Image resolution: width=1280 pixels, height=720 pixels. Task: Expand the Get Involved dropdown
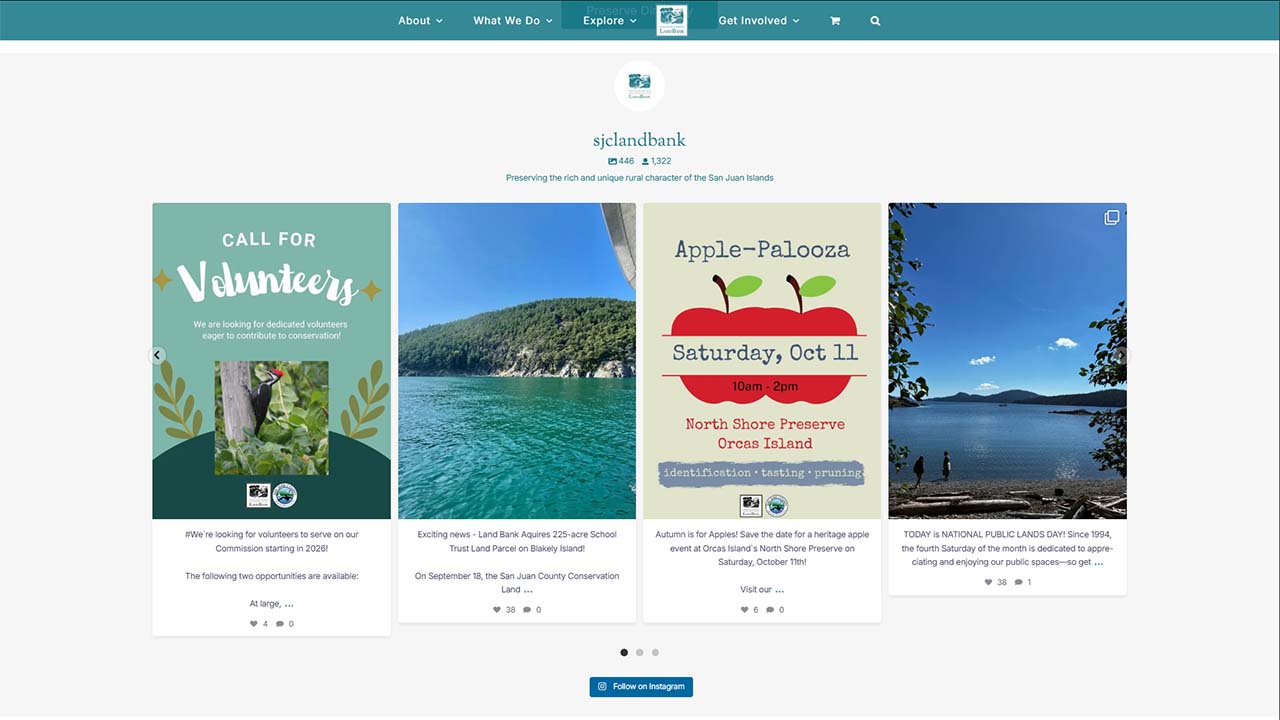(x=759, y=21)
